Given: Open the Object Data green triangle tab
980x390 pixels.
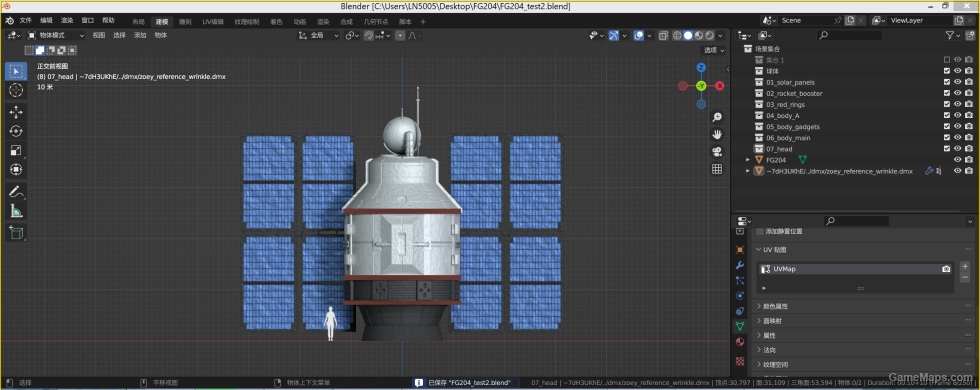Looking at the screenshot, I should click(x=740, y=326).
